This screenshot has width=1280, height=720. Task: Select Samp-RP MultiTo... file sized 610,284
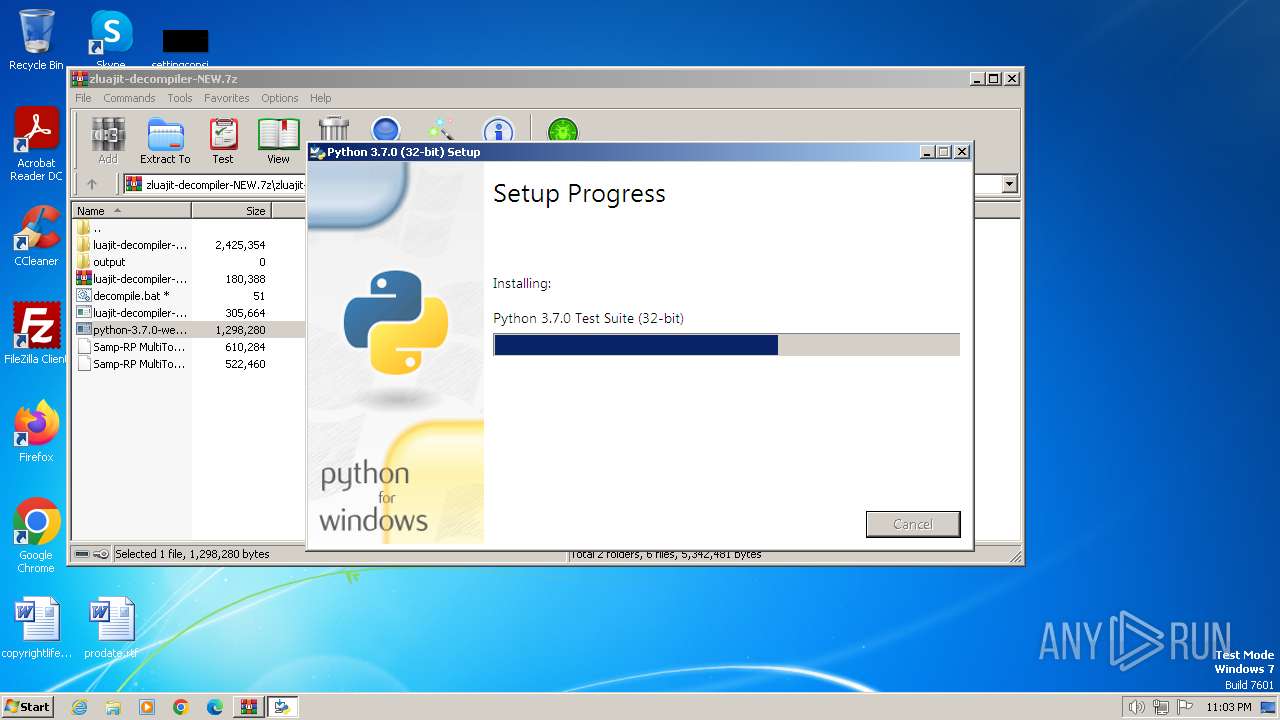point(188,347)
